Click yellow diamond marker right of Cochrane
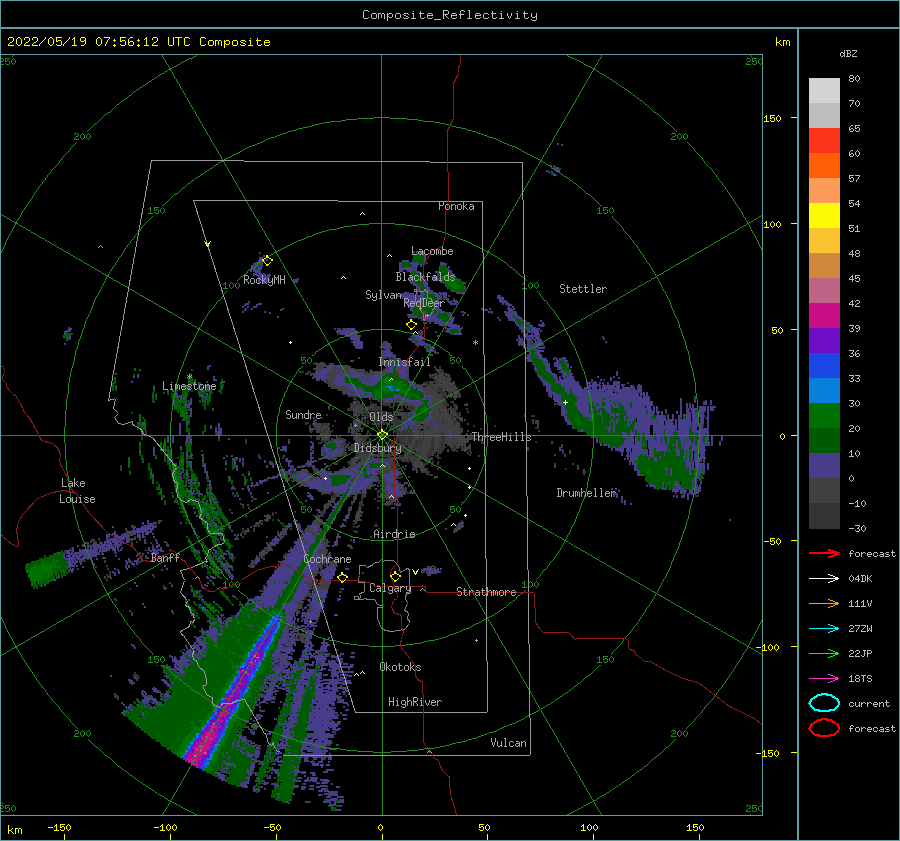Image resolution: width=900 pixels, height=841 pixels. (342, 577)
